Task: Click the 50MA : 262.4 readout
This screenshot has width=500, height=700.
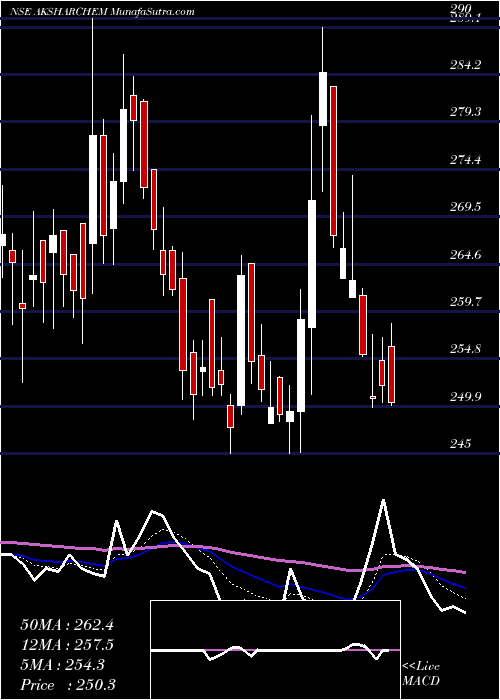Action: pyautogui.click(x=67, y=625)
